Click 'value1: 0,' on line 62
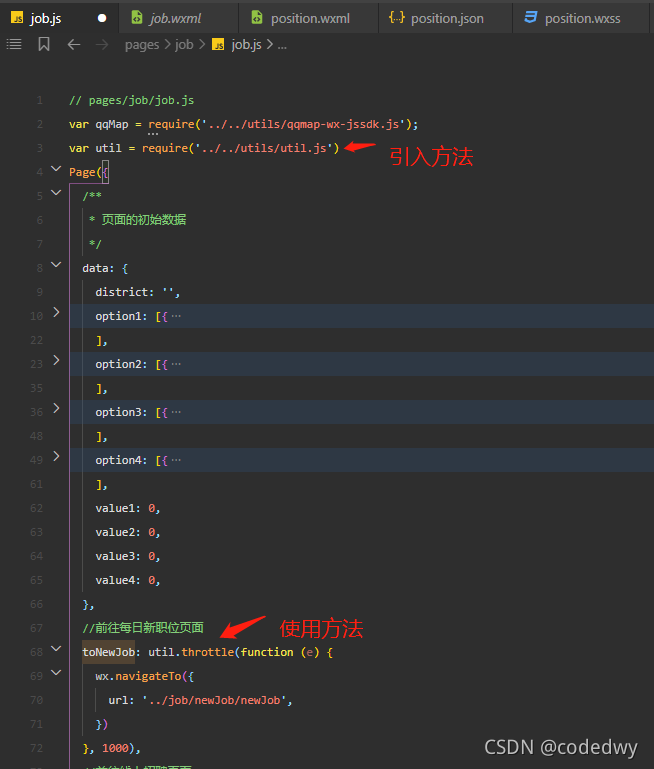 pos(127,509)
